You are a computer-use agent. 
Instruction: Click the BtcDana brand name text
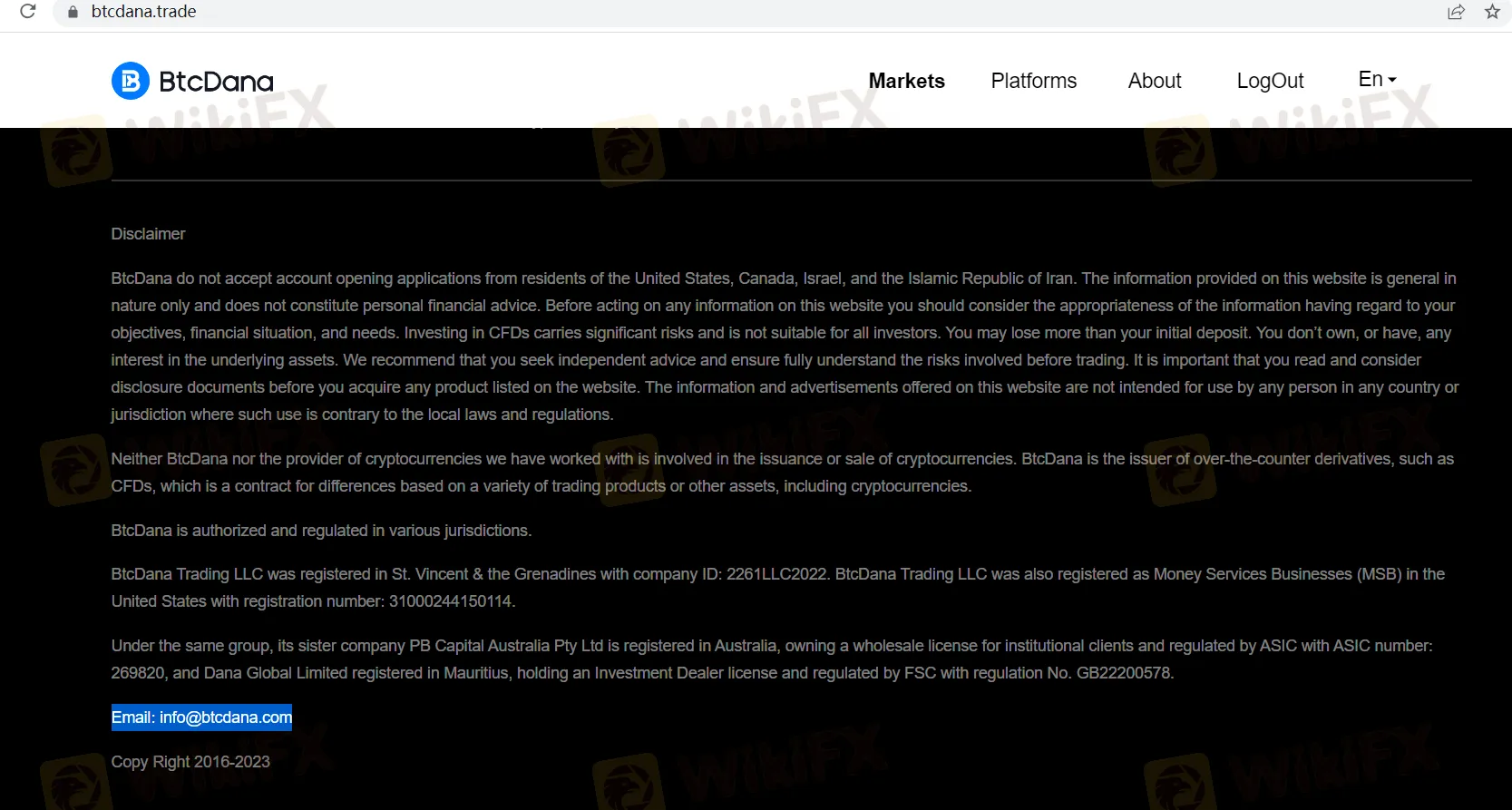pyautogui.click(x=216, y=82)
